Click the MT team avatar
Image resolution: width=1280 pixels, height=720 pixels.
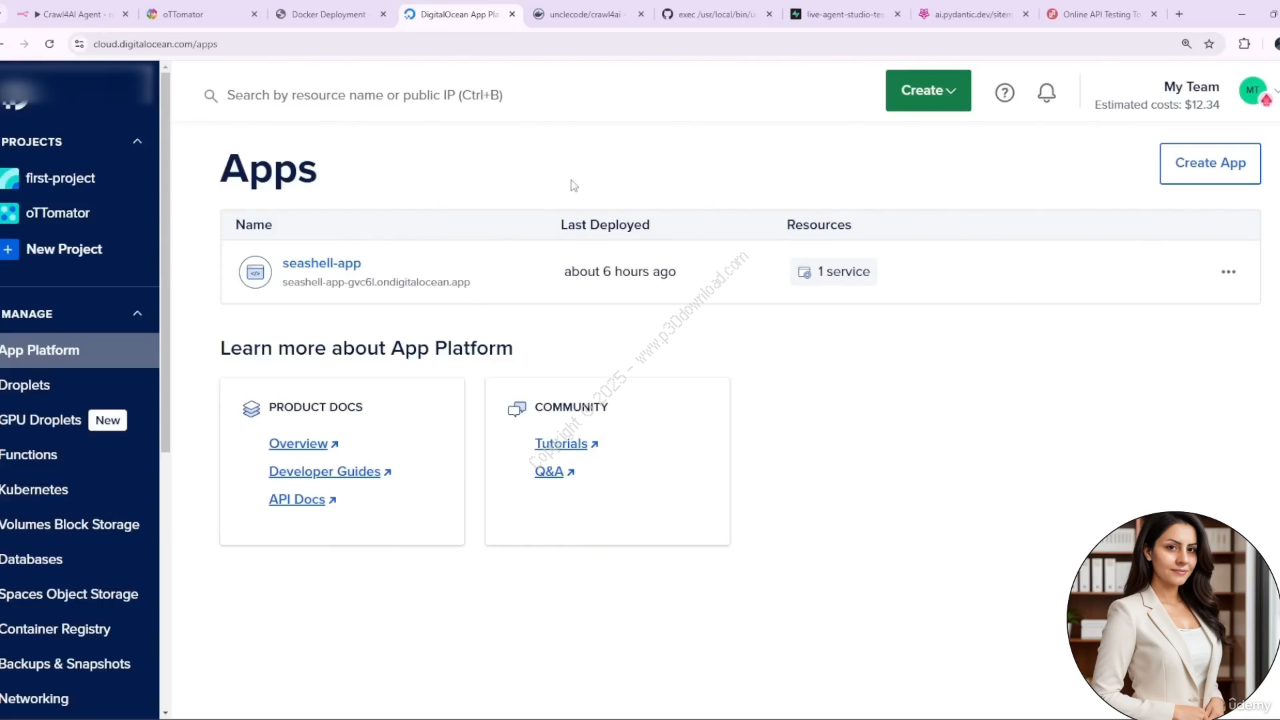click(1252, 91)
